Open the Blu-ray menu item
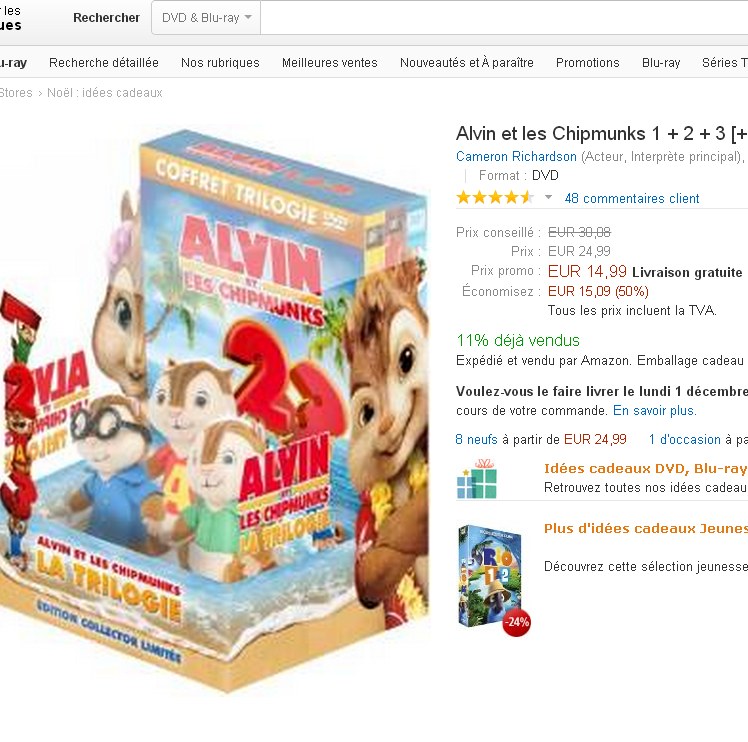 (x=661, y=63)
